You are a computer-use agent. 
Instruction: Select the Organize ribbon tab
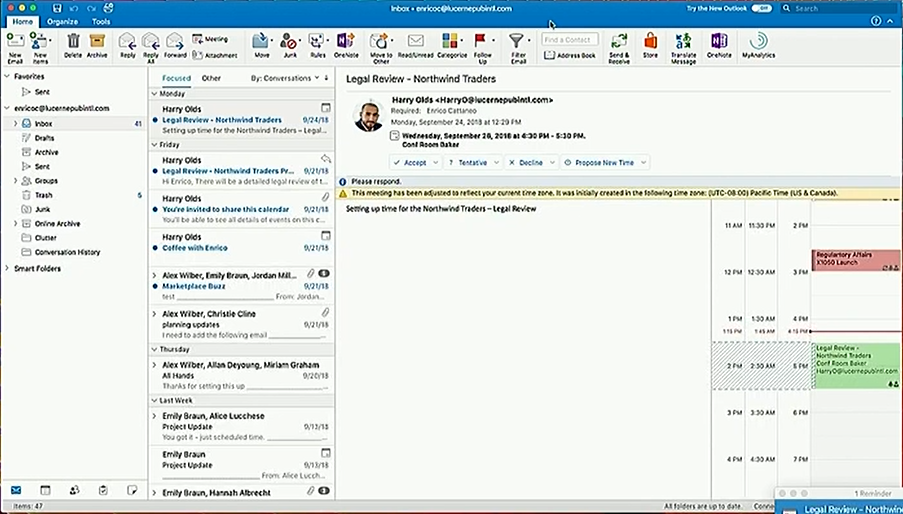coord(62,21)
